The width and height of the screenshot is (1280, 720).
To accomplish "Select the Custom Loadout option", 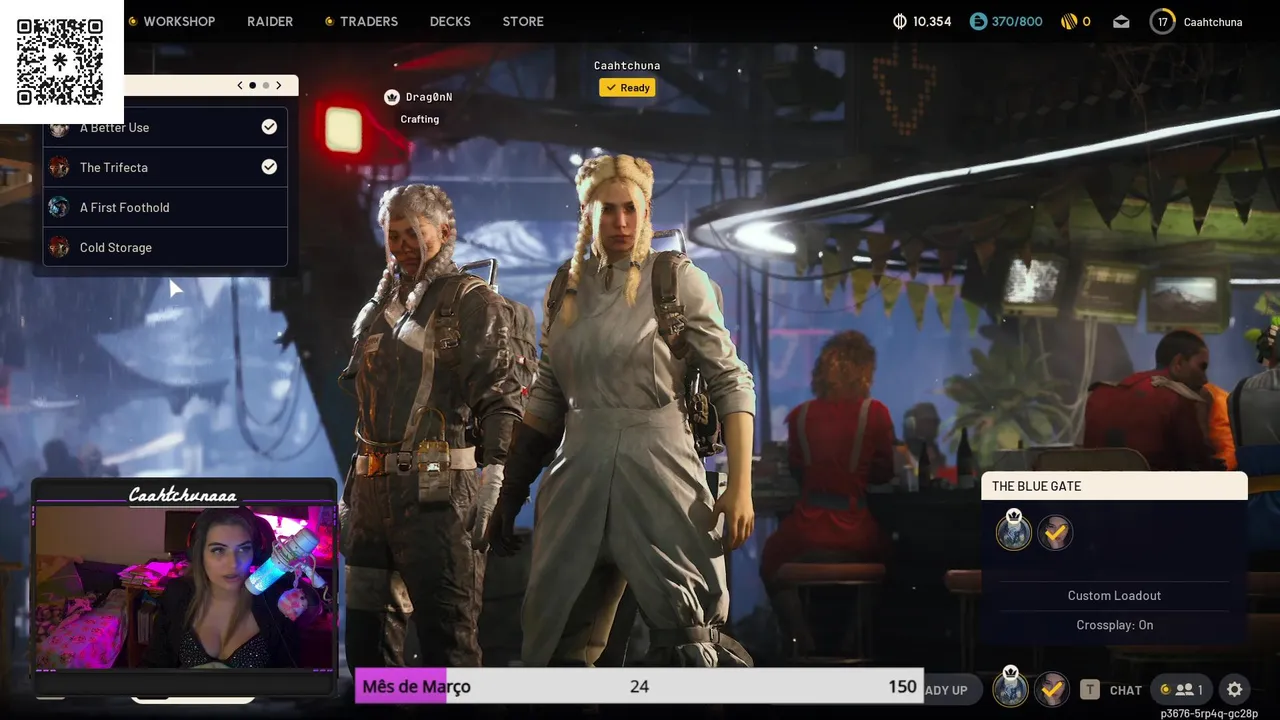I will pos(1114,595).
